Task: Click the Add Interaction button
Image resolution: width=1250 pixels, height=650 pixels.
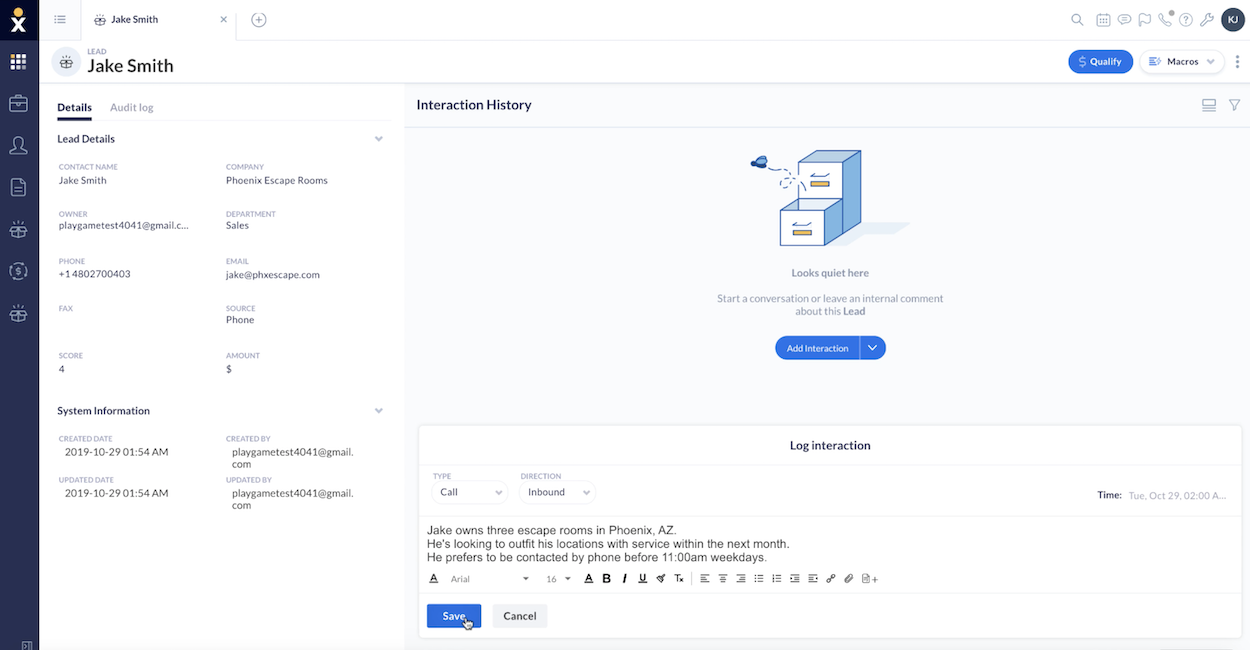Action: [x=817, y=348]
